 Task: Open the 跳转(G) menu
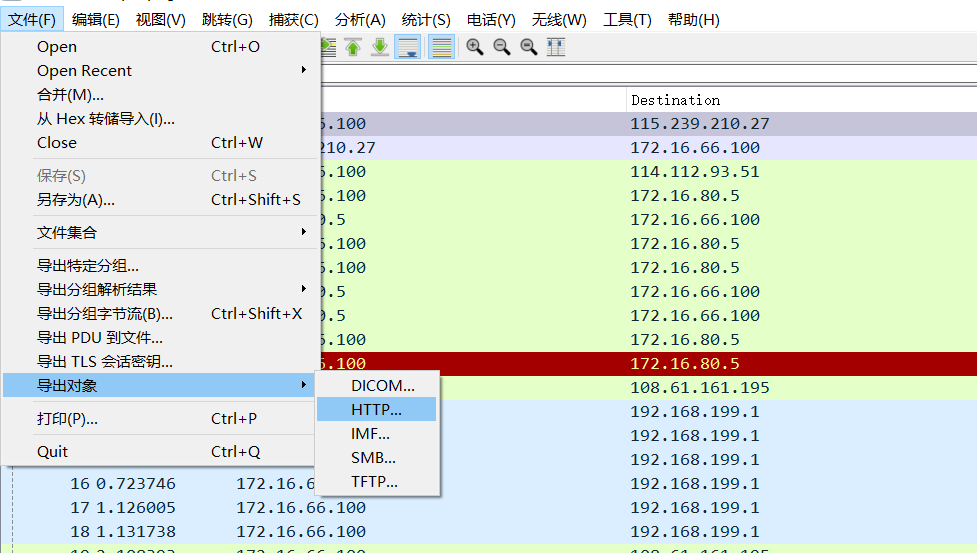point(227,20)
